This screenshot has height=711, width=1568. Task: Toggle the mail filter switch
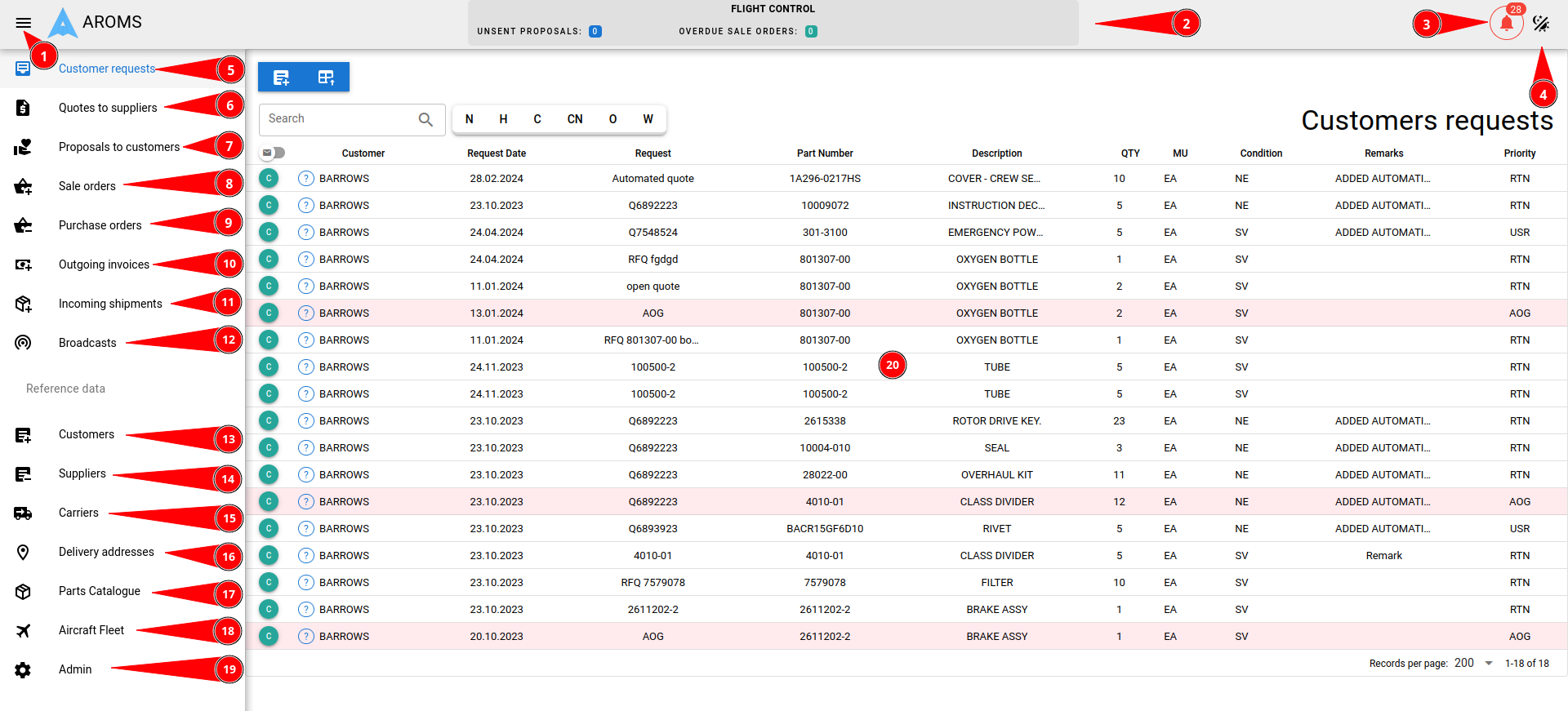tap(273, 153)
